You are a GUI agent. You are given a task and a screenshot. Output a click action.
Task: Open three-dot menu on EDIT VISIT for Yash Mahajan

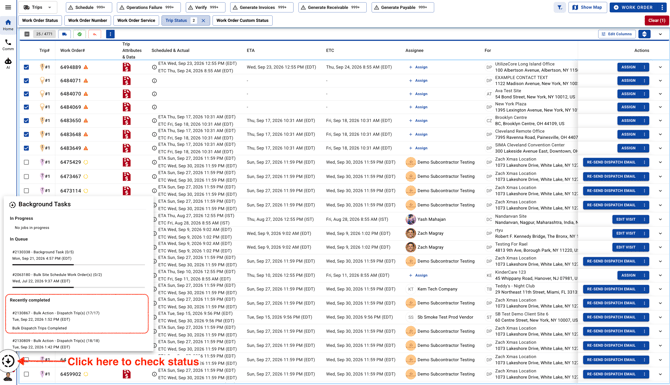(x=645, y=219)
